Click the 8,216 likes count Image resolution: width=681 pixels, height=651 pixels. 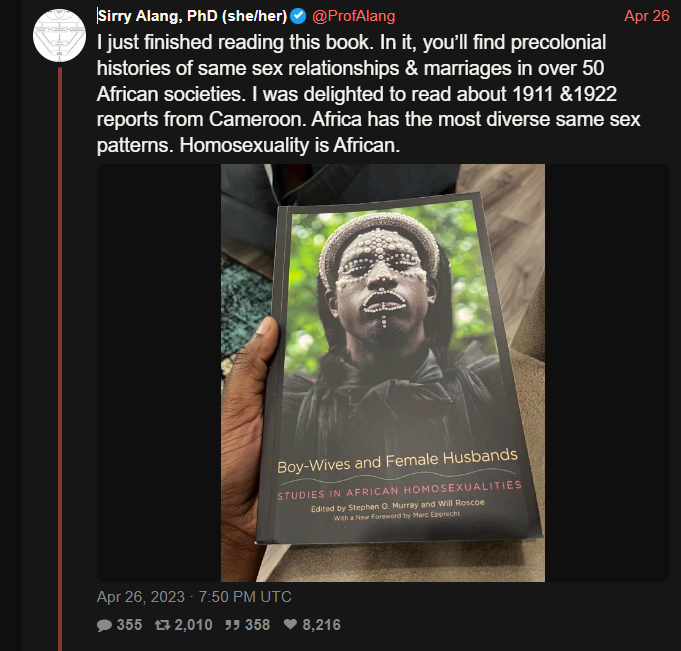pos(321,625)
